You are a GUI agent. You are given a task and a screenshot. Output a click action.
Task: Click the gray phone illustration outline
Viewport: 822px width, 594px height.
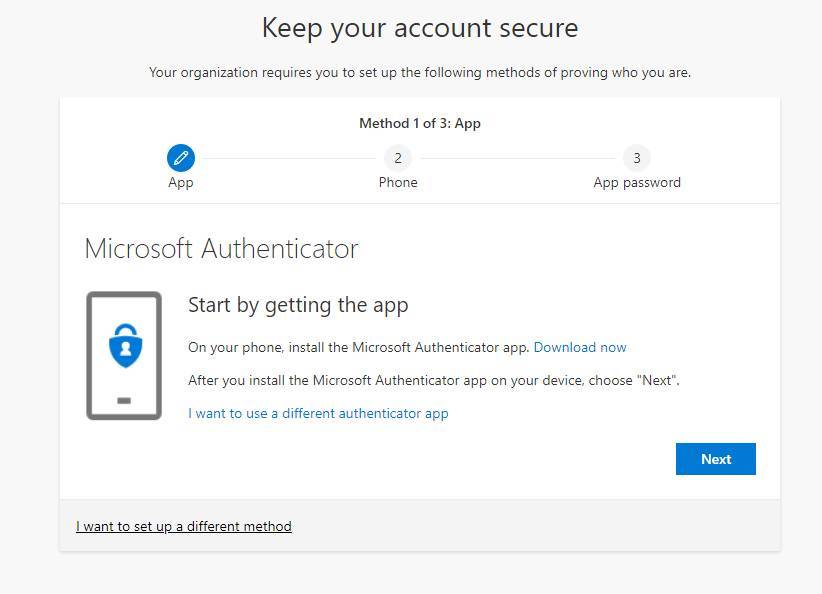(x=124, y=355)
